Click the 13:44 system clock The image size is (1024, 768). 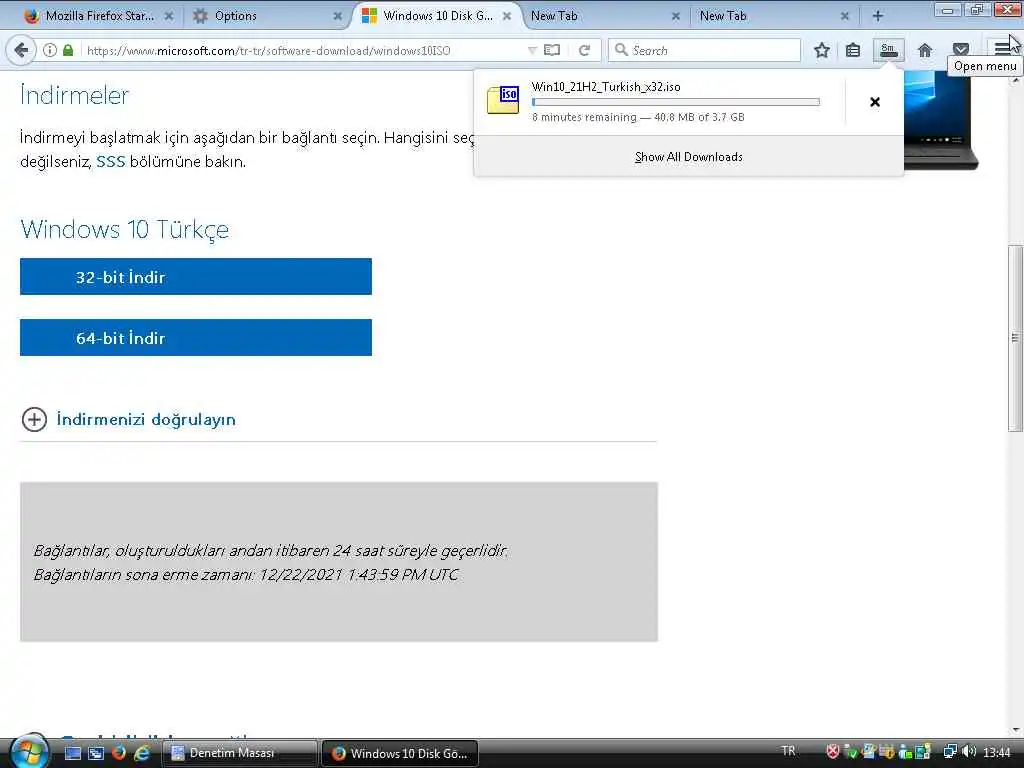point(997,752)
